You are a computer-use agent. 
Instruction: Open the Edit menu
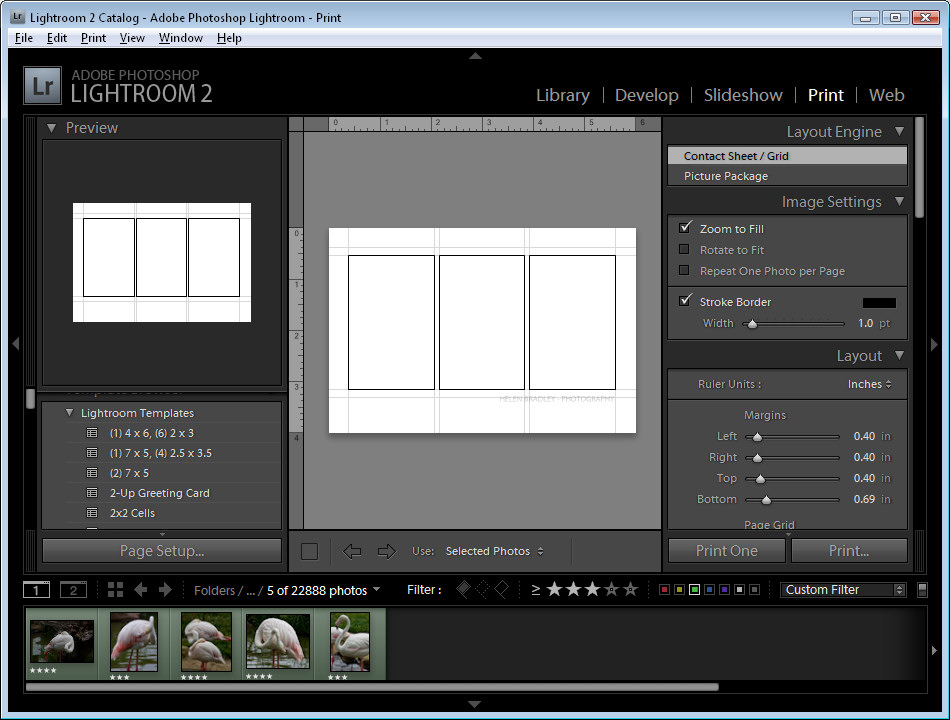[x=57, y=38]
